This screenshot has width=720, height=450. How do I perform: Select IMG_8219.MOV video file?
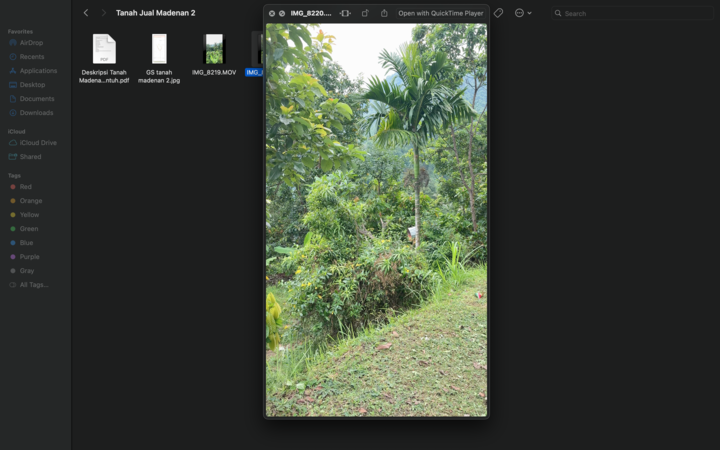214,55
